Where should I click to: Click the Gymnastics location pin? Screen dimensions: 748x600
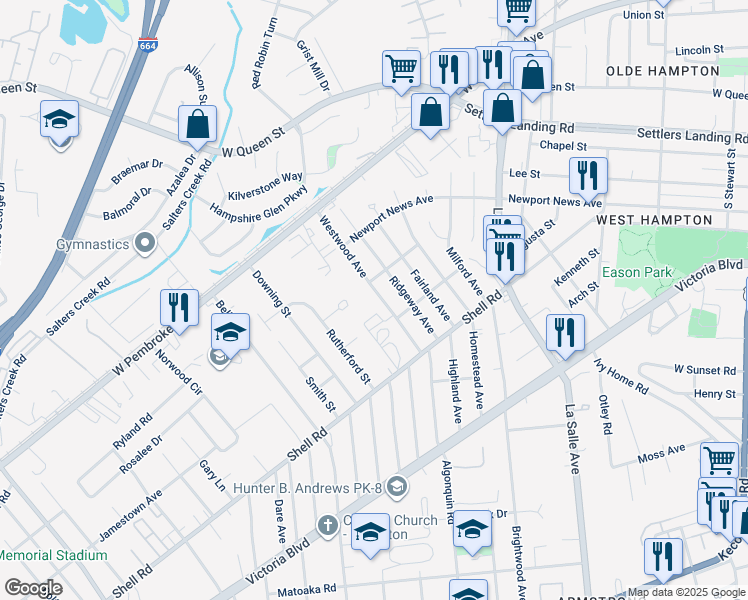tap(145, 244)
